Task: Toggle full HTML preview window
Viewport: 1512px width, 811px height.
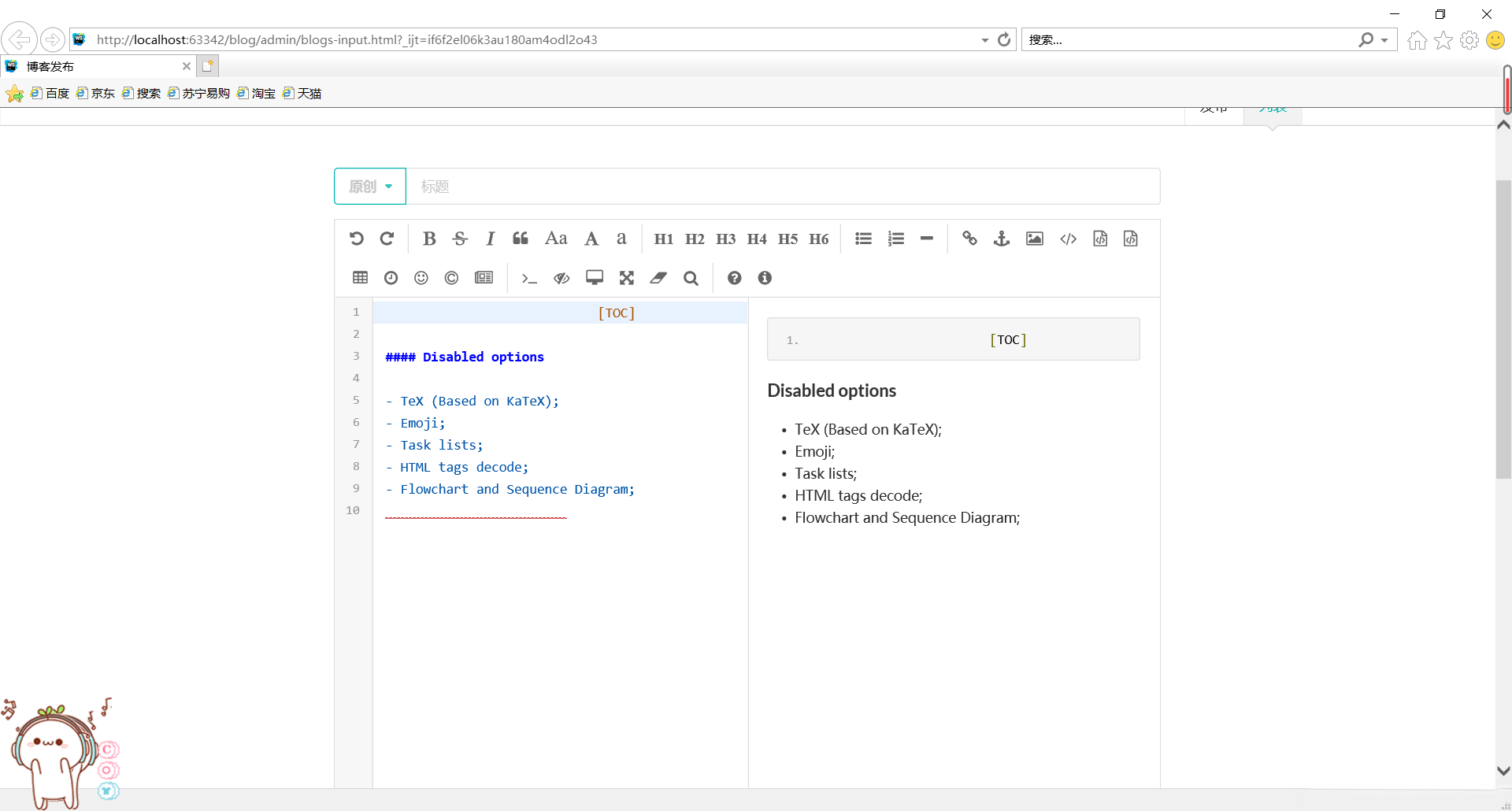Action: tap(595, 278)
